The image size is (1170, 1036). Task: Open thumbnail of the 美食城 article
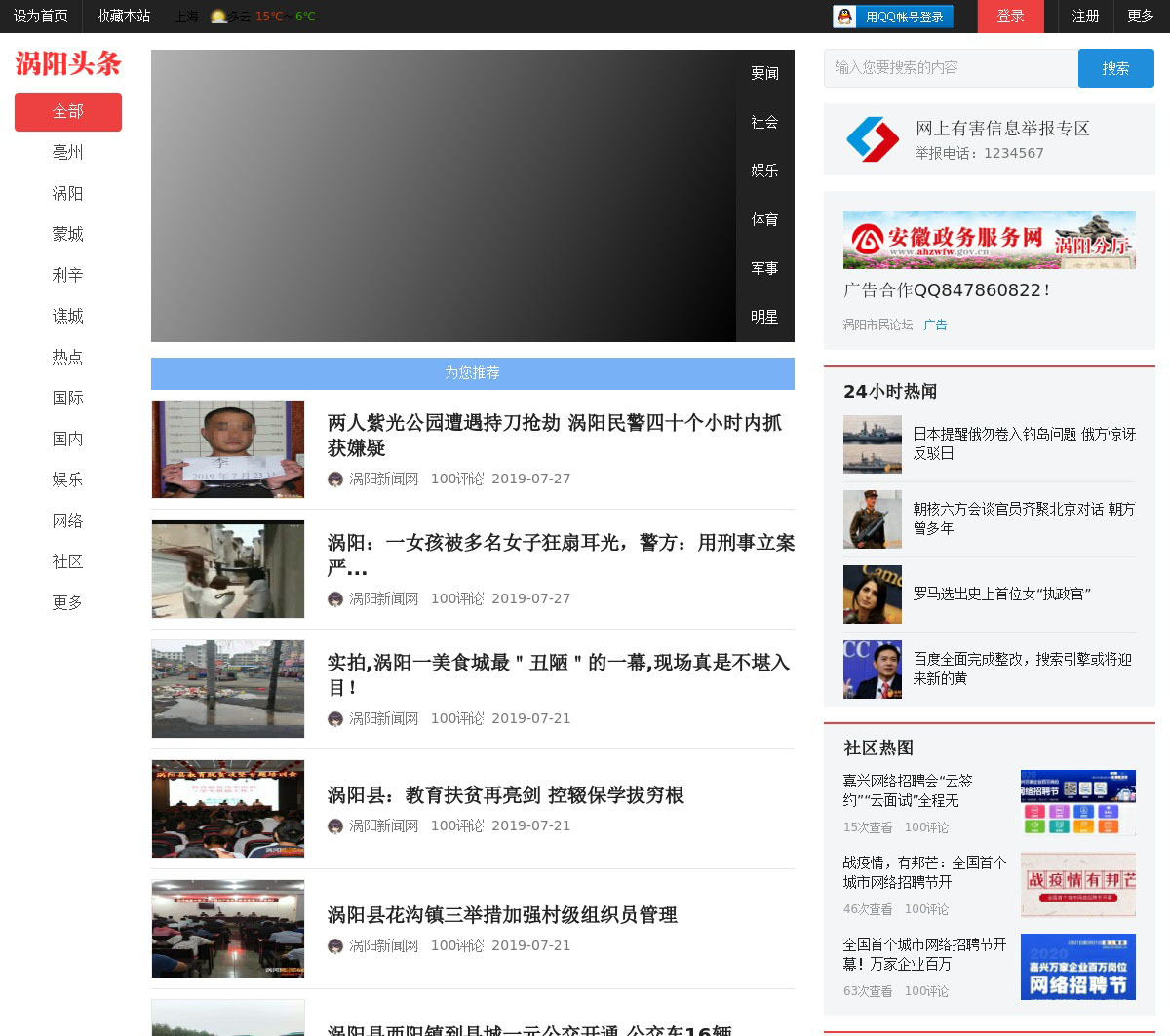click(x=228, y=689)
